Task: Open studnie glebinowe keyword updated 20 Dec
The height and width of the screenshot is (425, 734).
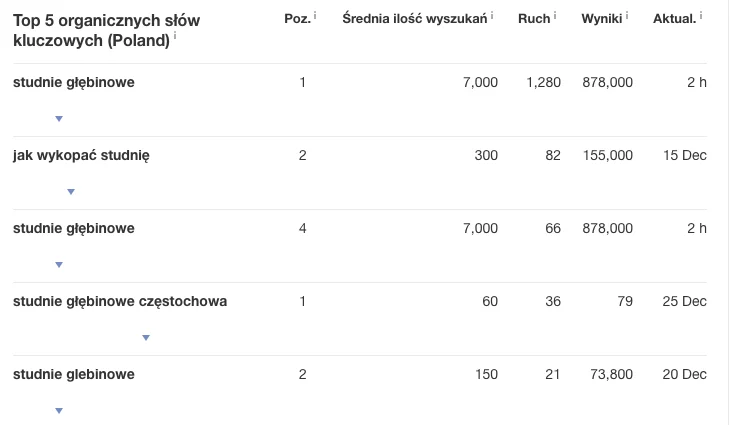Action: coord(74,374)
